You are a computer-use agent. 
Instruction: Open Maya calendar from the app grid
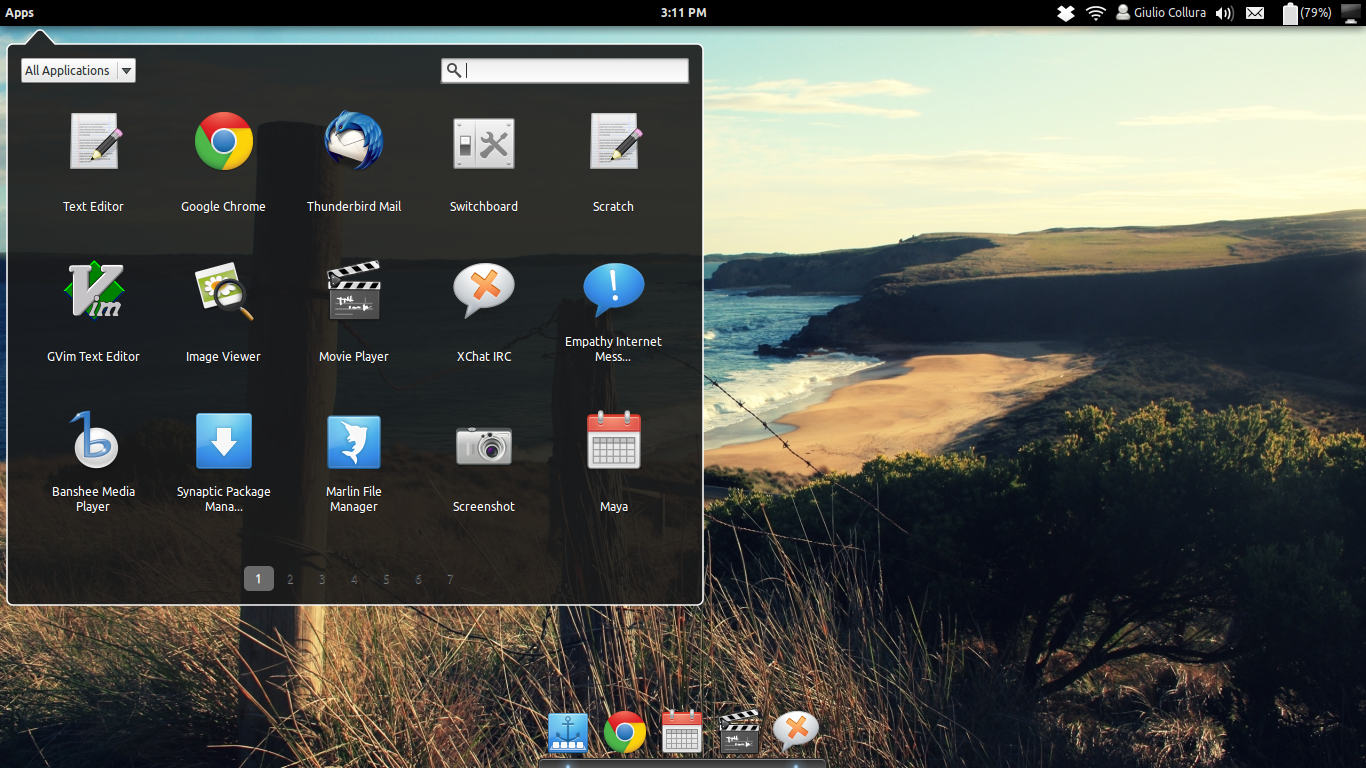tap(614, 440)
